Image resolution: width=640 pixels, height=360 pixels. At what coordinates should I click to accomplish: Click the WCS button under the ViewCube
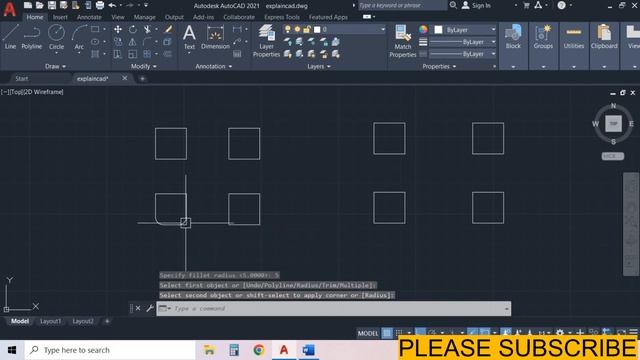[612, 156]
